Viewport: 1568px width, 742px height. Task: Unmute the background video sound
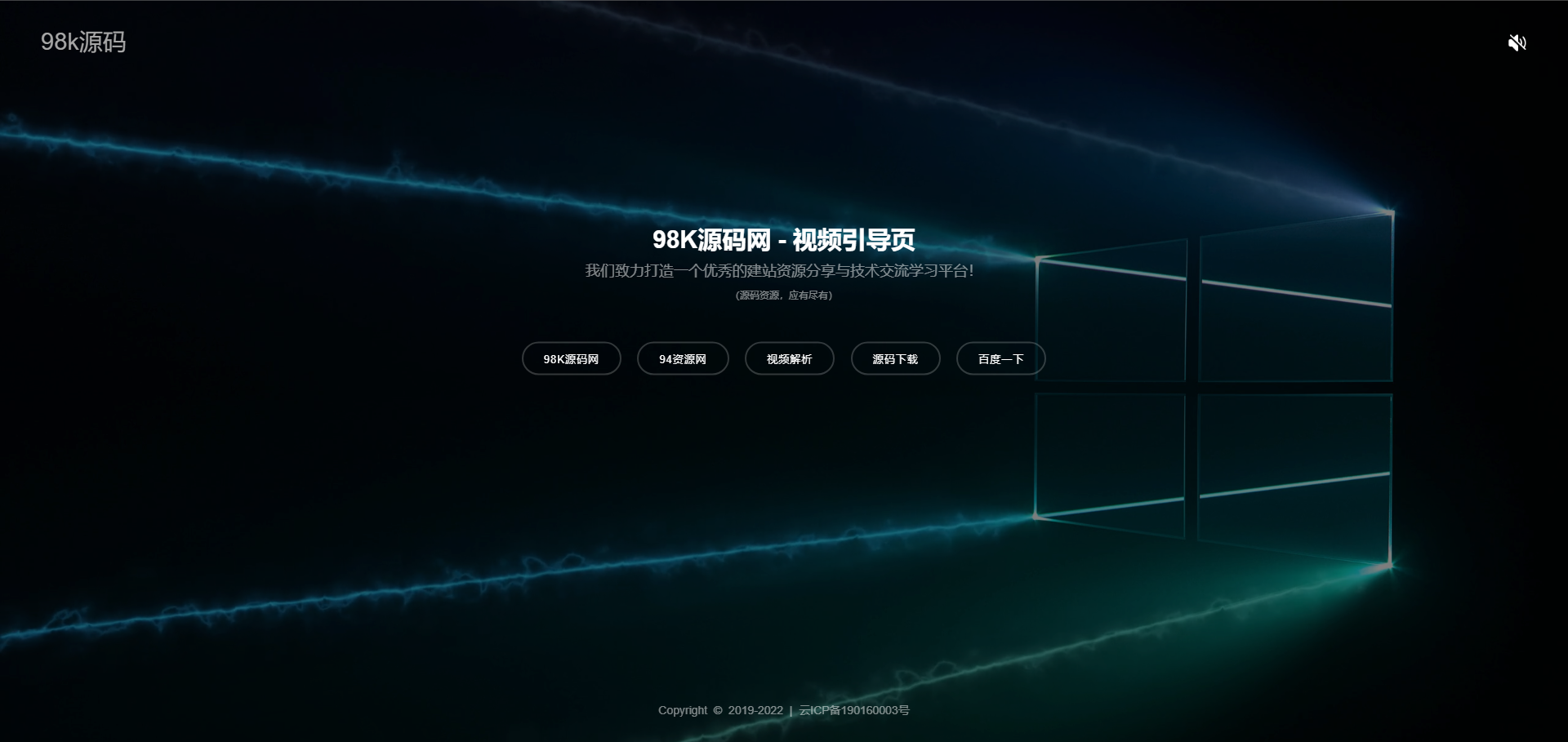(x=1517, y=43)
